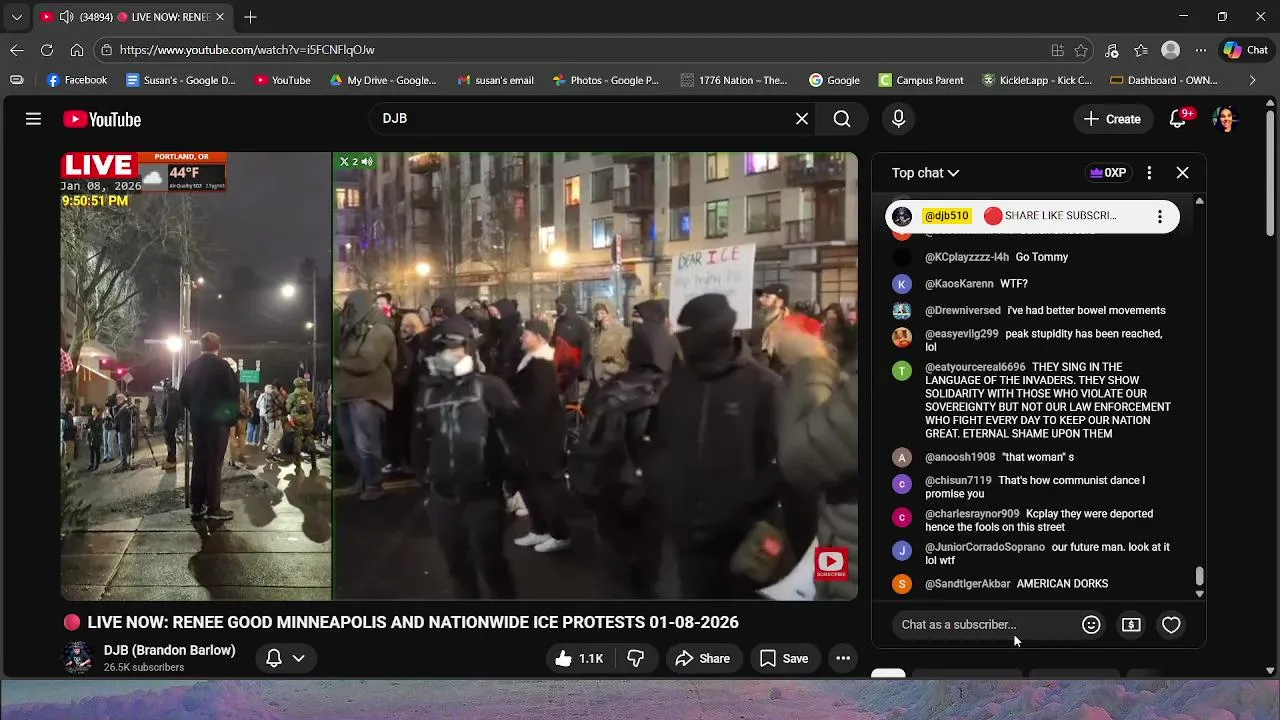This screenshot has height=720, width=1280.
Task: Open the browser home page
Action: 77,50
